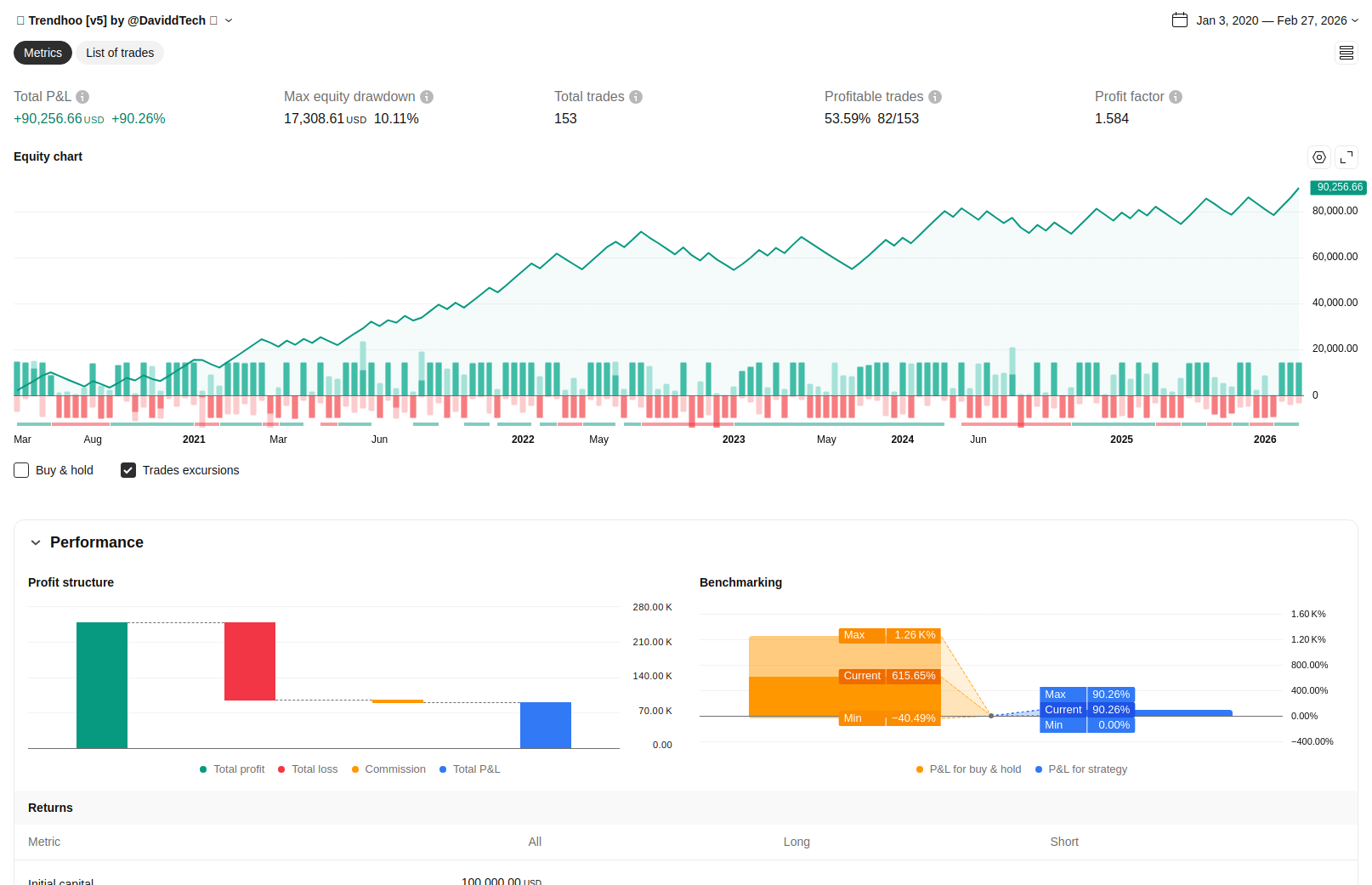Viewport: 1372px width, 885px height.
Task: Open equity chart settings icon
Action: [x=1319, y=157]
